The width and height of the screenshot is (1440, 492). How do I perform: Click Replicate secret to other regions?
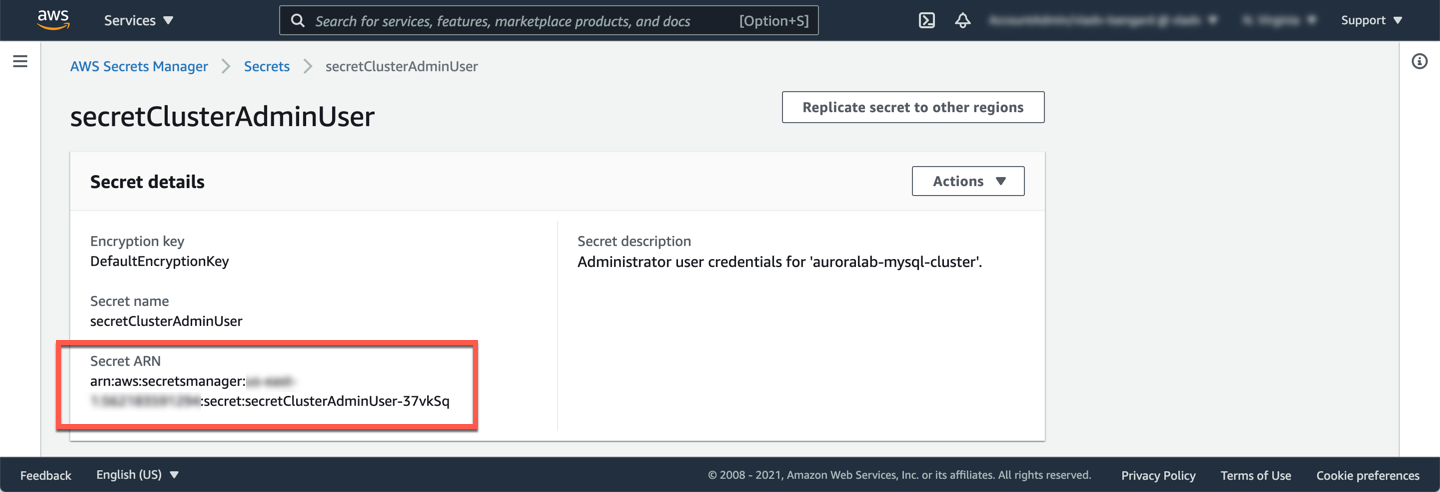tap(913, 107)
